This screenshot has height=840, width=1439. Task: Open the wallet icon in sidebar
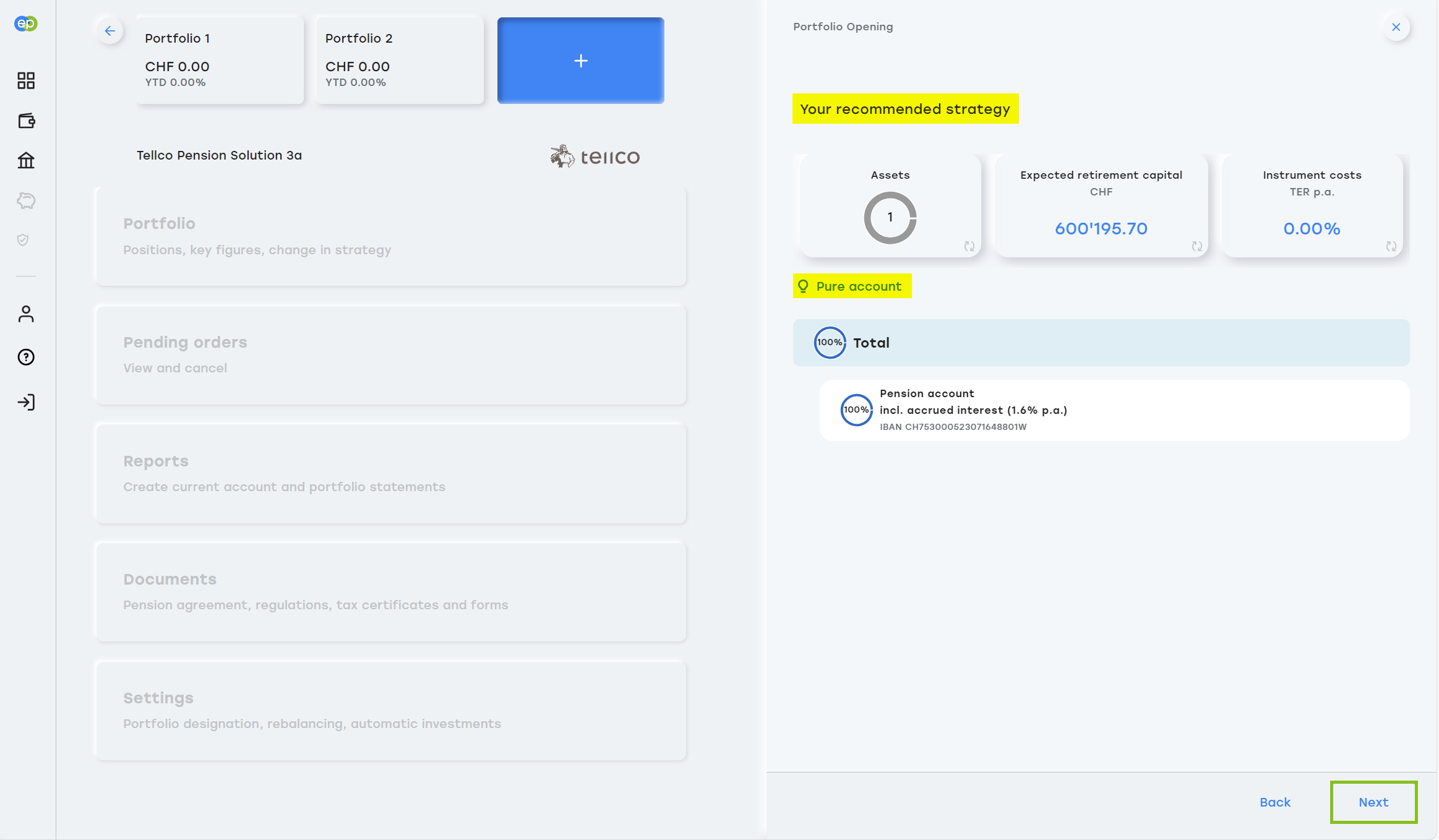(x=26, y=121)
